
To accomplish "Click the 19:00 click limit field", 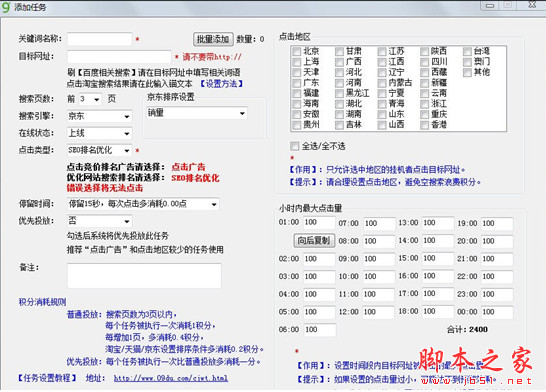I will point(497,224).
